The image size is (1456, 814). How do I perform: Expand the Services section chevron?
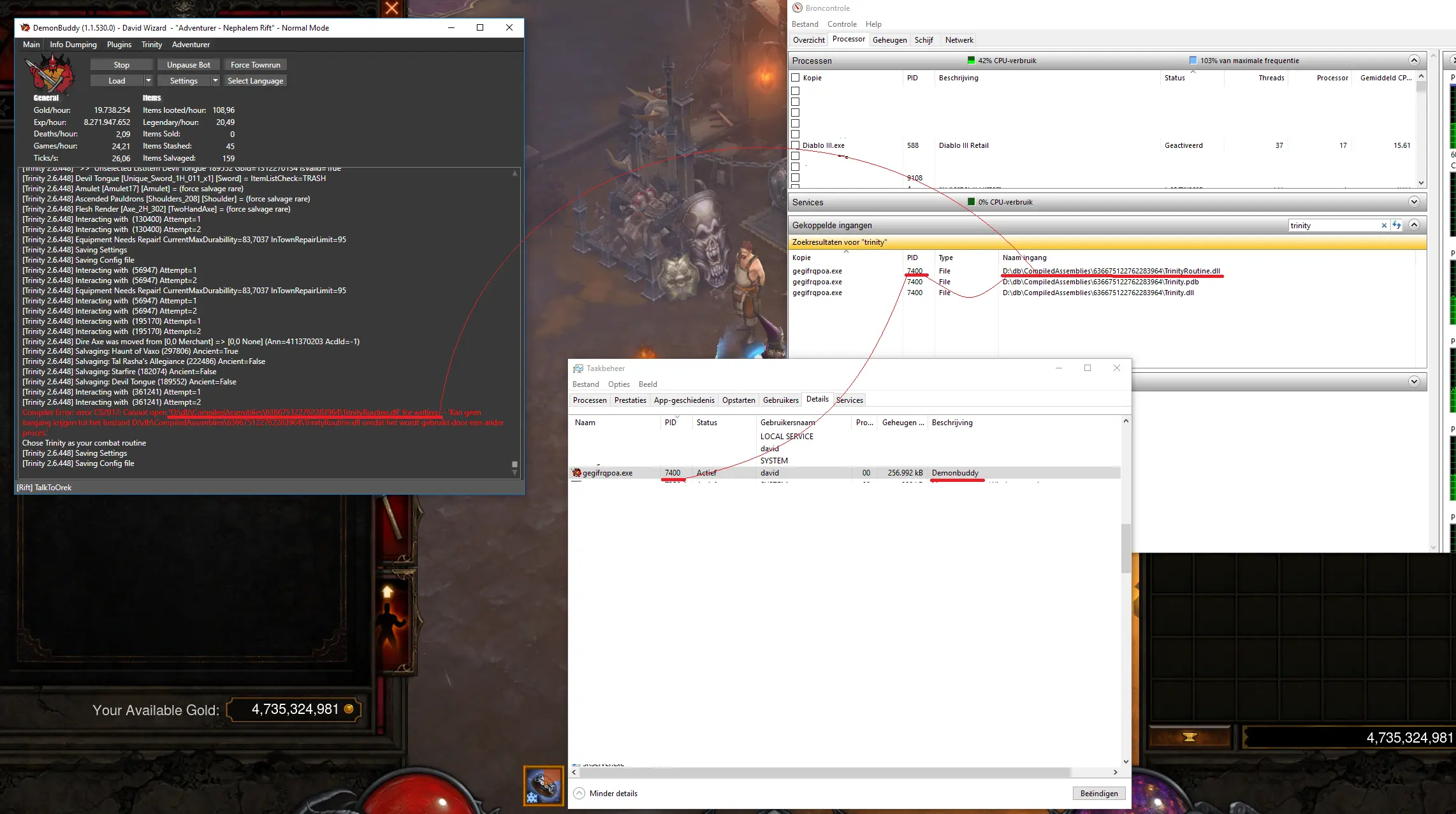click(1414, 202)
